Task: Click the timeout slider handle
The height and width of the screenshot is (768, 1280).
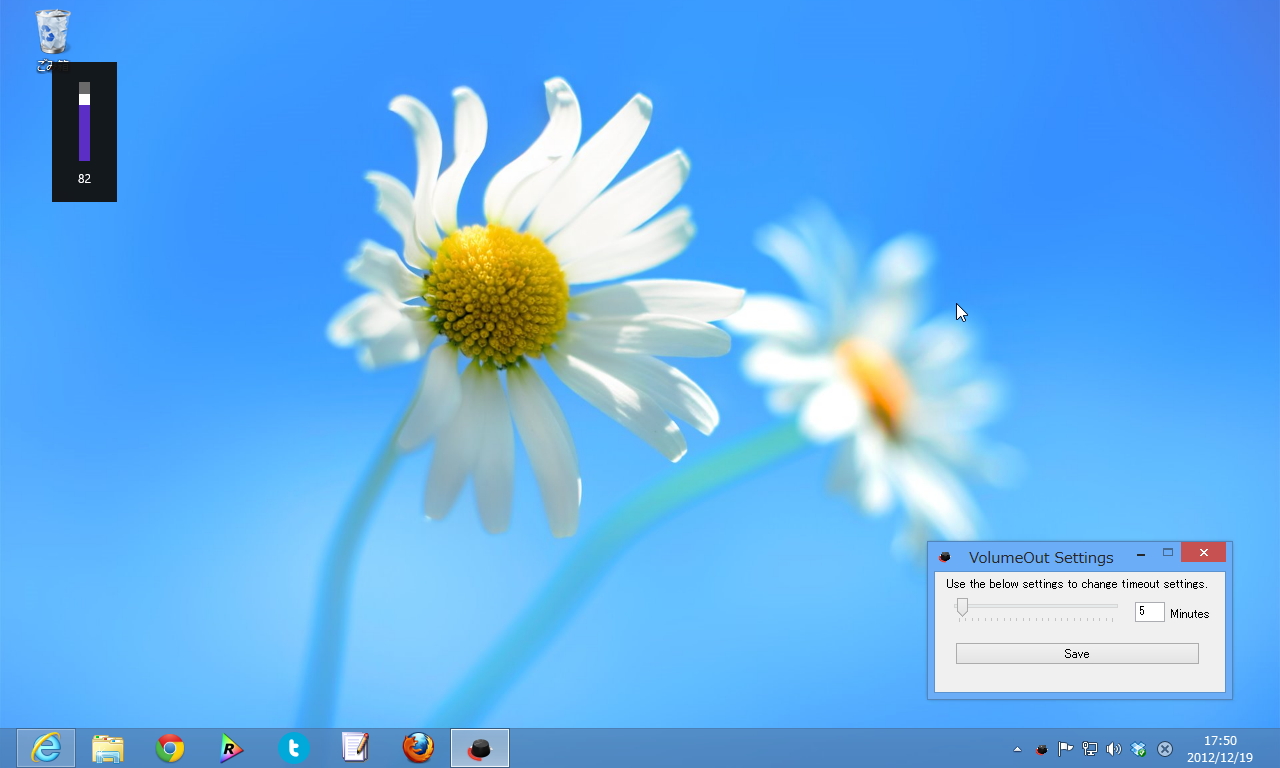Action: click(963, 606)
